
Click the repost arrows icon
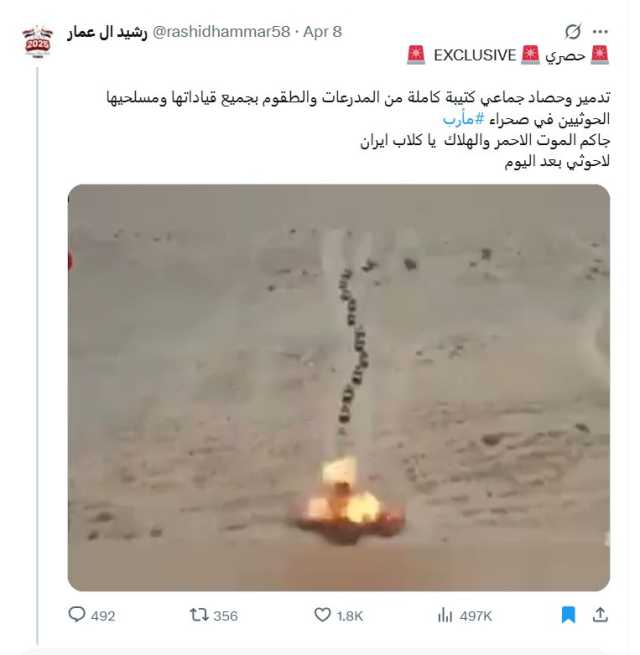click(x=199, y=615)
